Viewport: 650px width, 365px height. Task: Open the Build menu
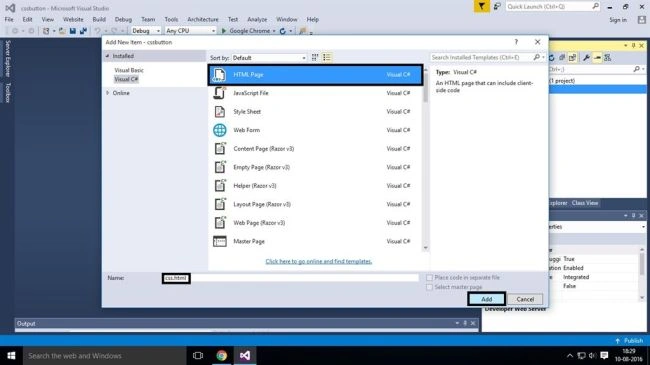tap(99, 19)
